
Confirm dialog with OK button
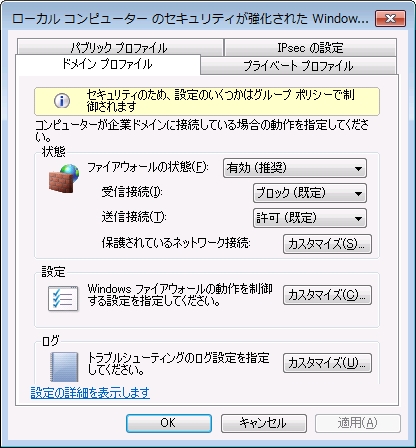pos(169,423)
